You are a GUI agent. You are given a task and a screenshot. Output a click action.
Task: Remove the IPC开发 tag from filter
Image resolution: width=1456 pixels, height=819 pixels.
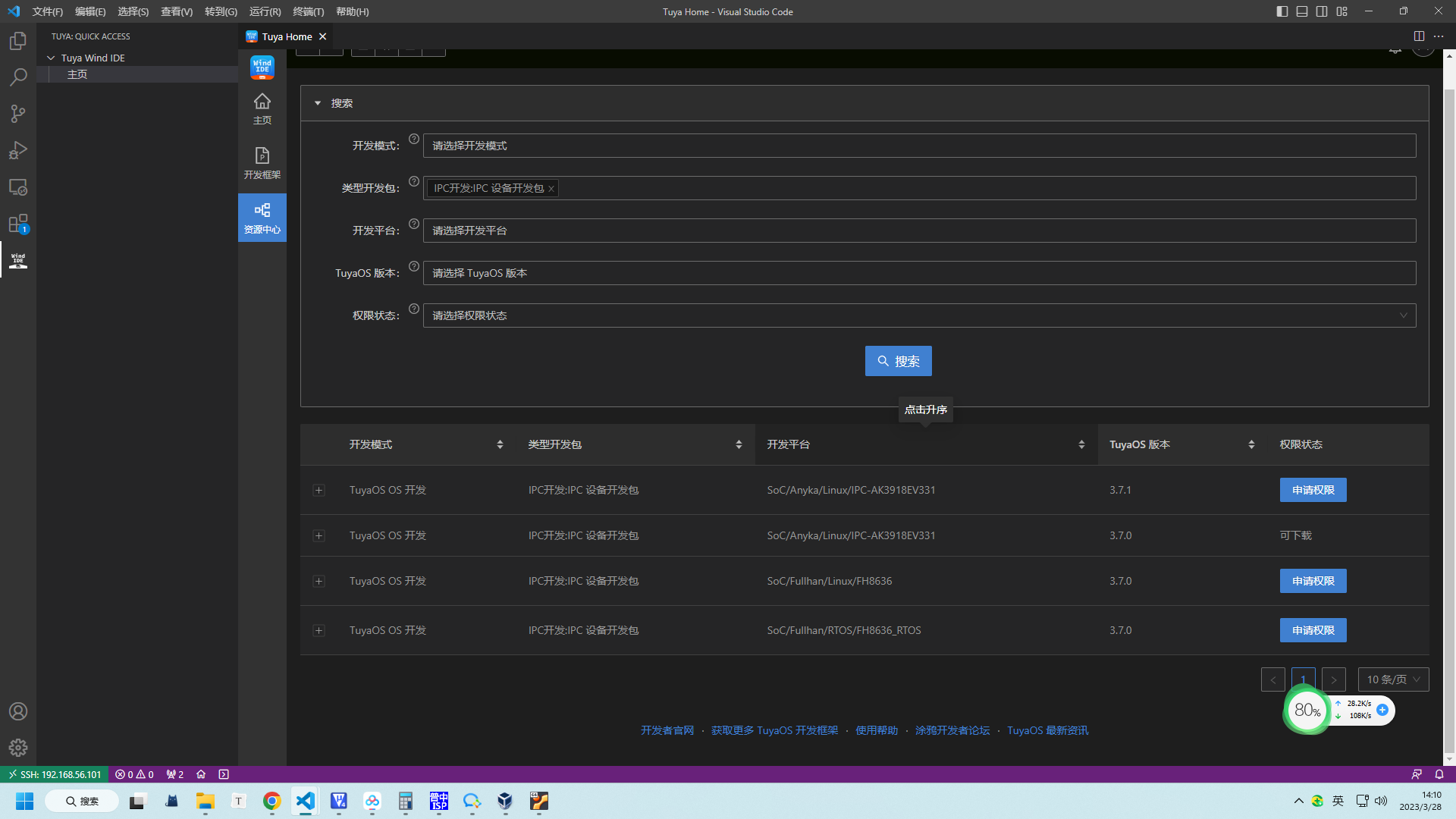coord(551,189)
